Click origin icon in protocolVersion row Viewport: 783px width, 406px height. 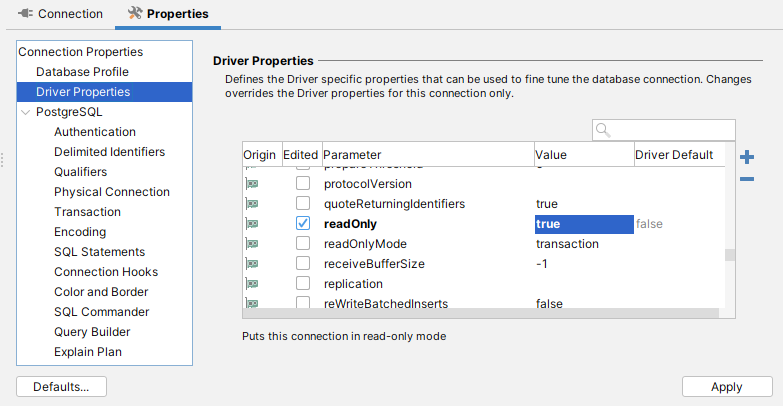coord(252,184)
